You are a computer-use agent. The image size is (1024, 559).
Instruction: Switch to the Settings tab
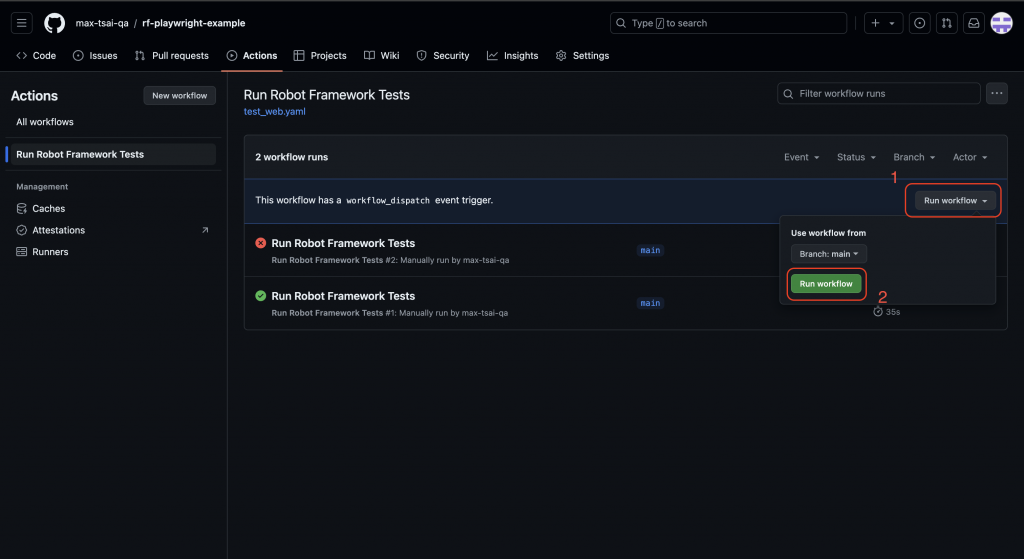point(583,56)
